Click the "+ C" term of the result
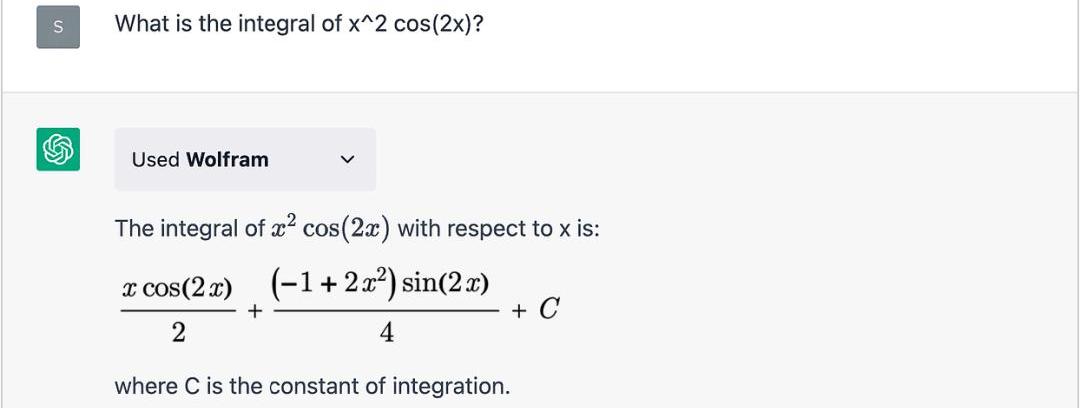 535,311
